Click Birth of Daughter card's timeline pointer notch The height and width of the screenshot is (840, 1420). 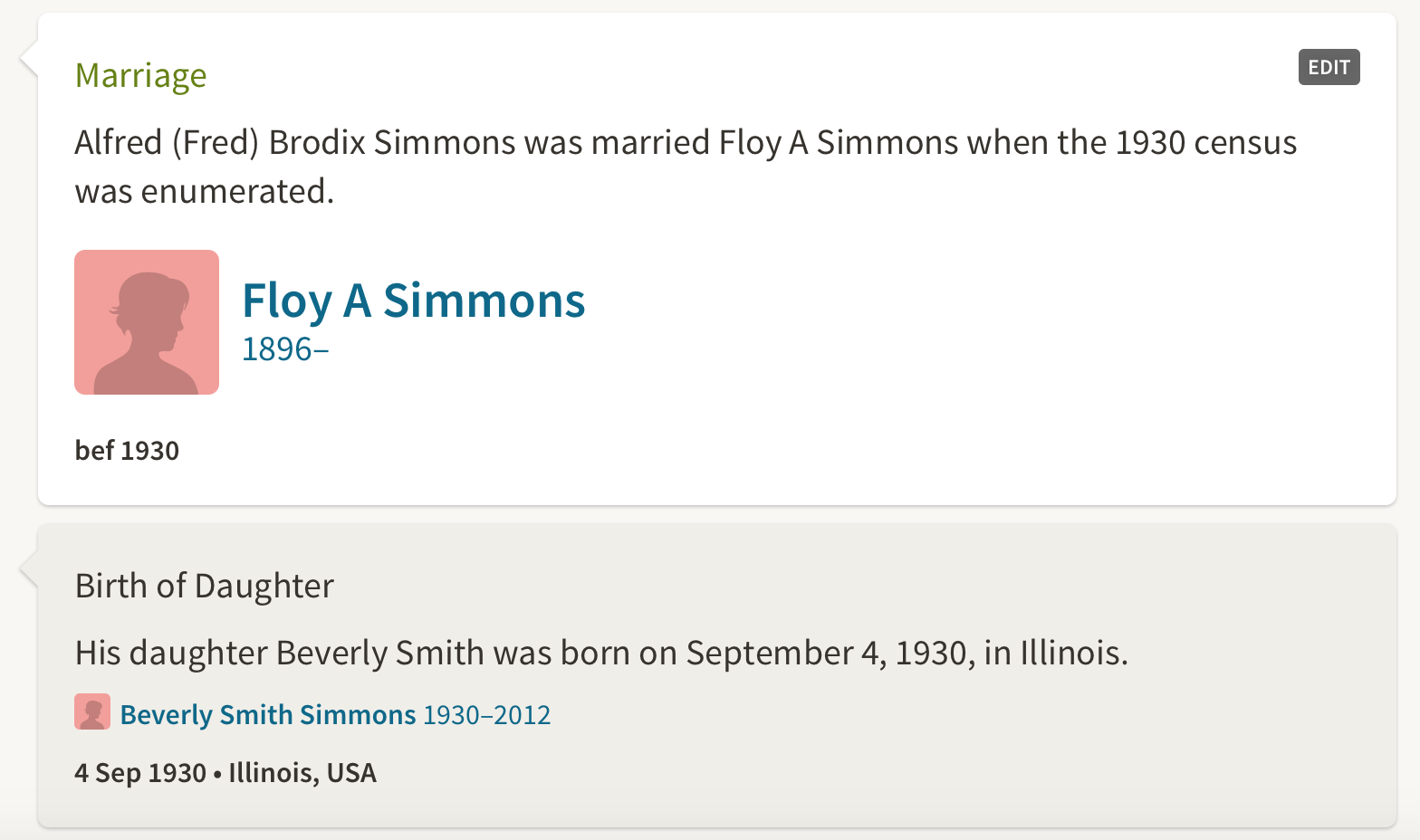(29, 569)
